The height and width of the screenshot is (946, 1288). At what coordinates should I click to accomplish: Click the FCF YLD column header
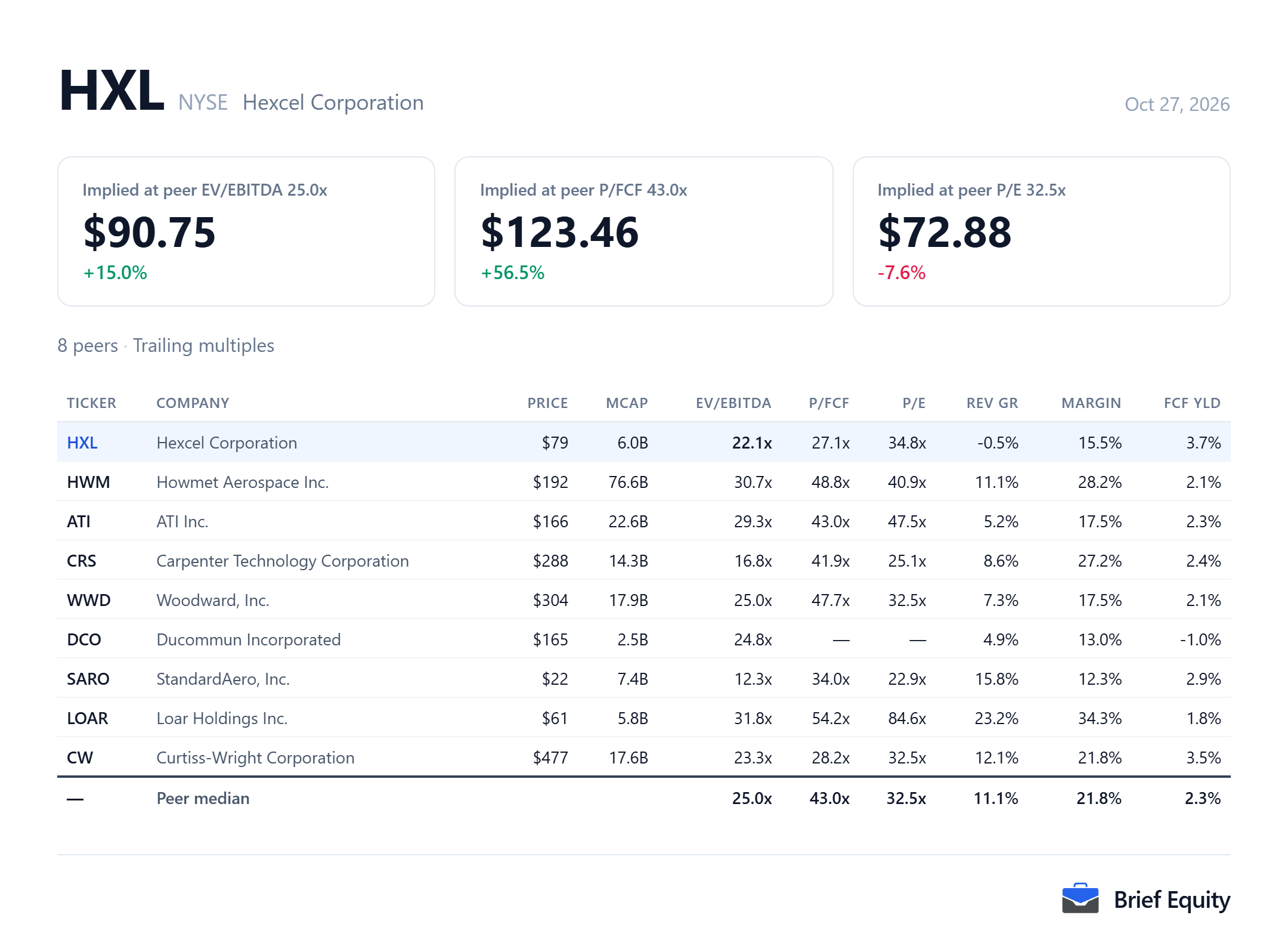(x=1193, y=403)
